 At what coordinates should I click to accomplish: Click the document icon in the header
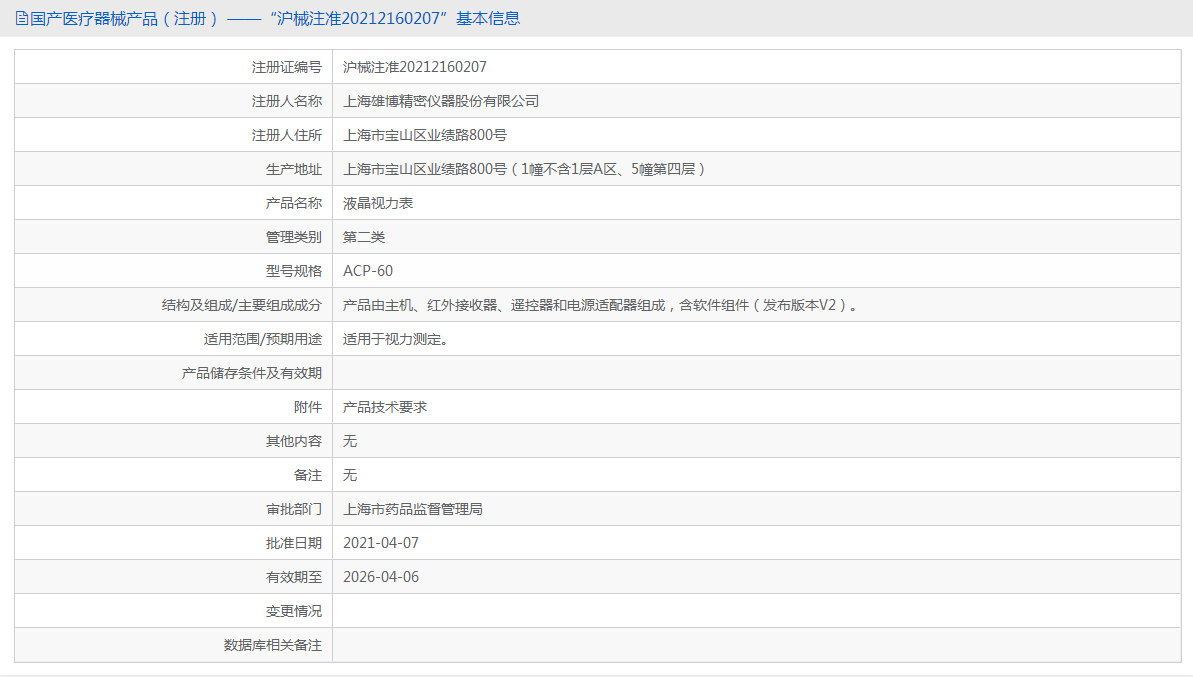point(21,18)
